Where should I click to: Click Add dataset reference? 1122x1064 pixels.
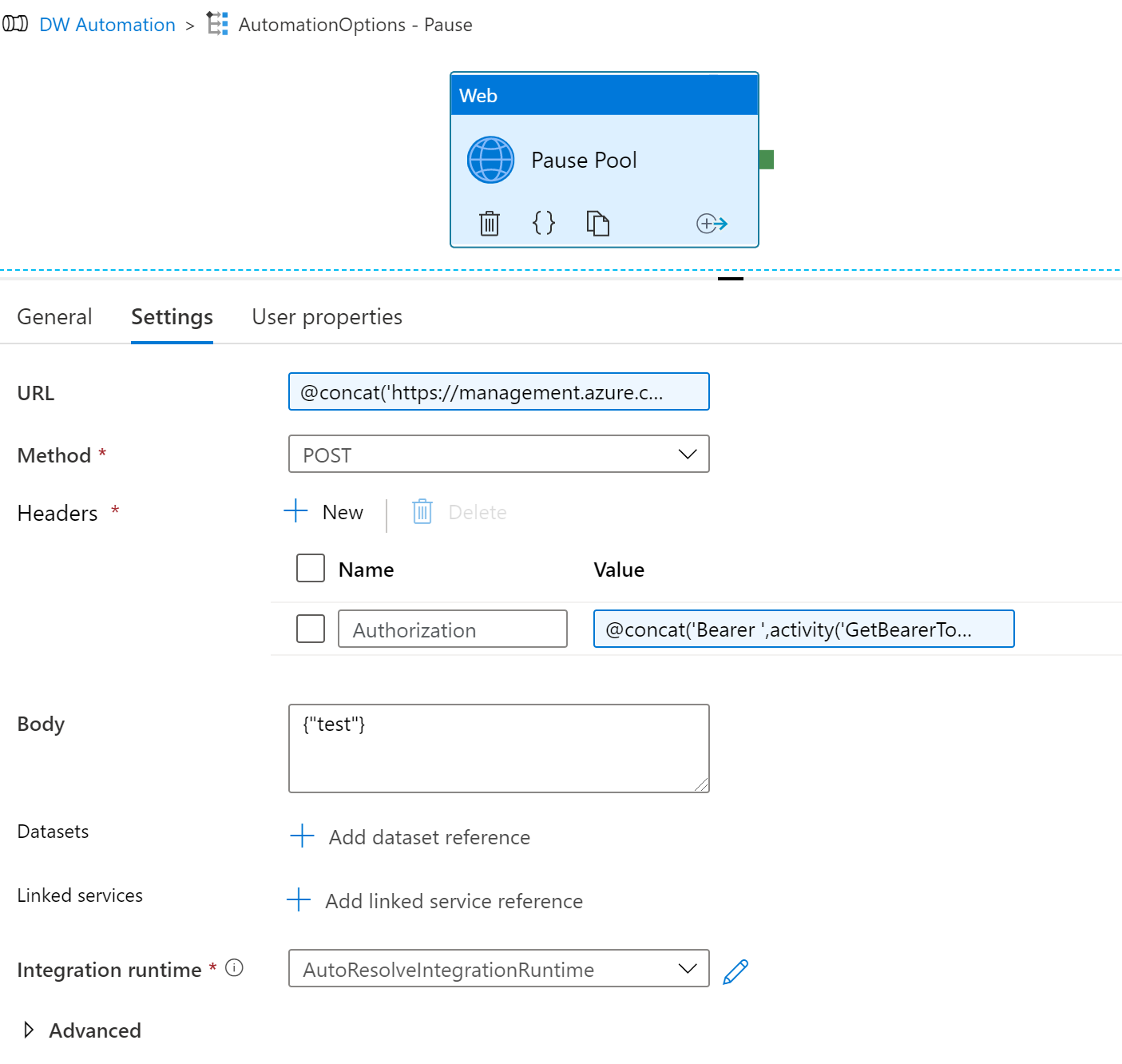429,837
